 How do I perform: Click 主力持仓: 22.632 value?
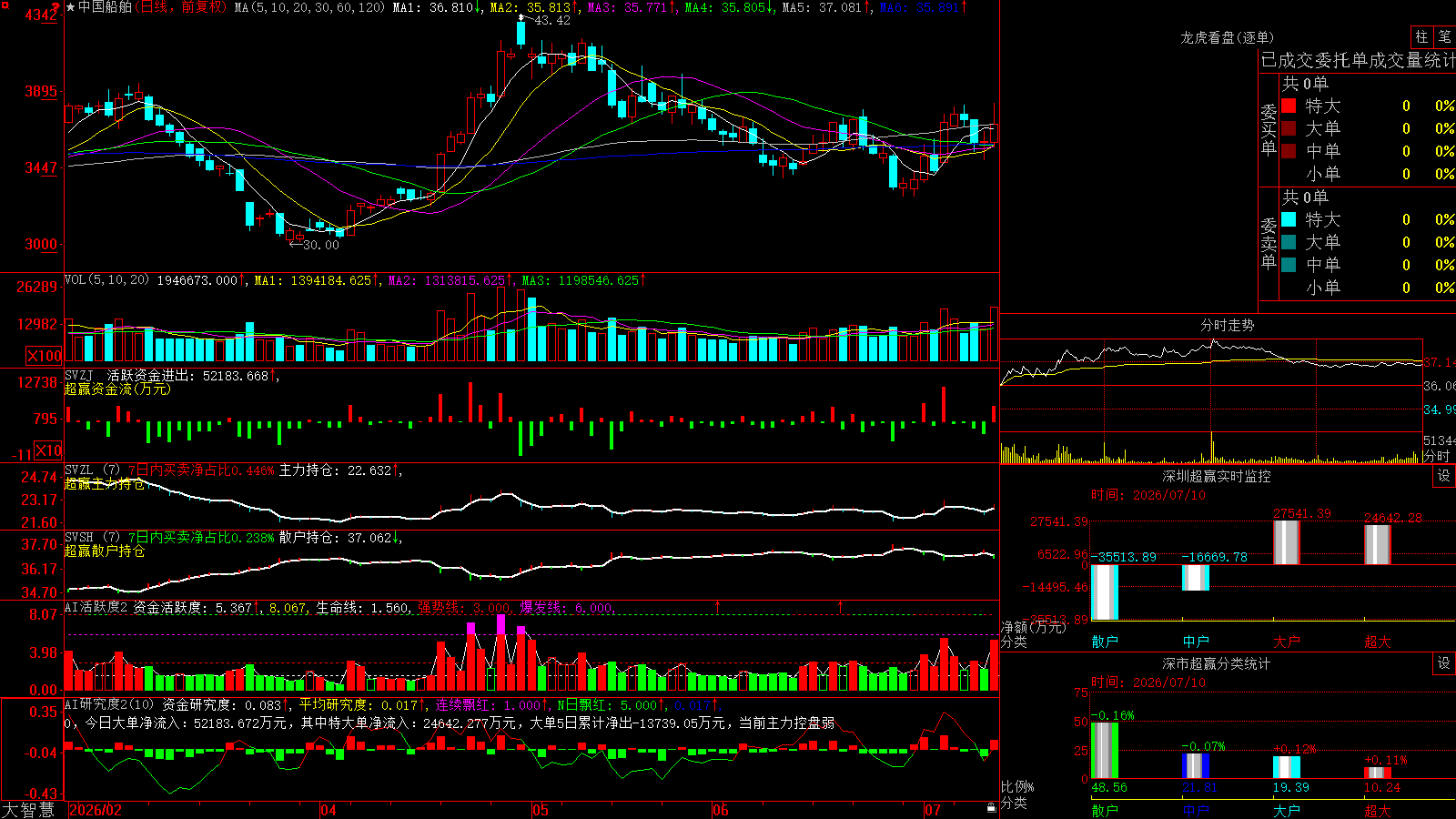pos(335,470)
